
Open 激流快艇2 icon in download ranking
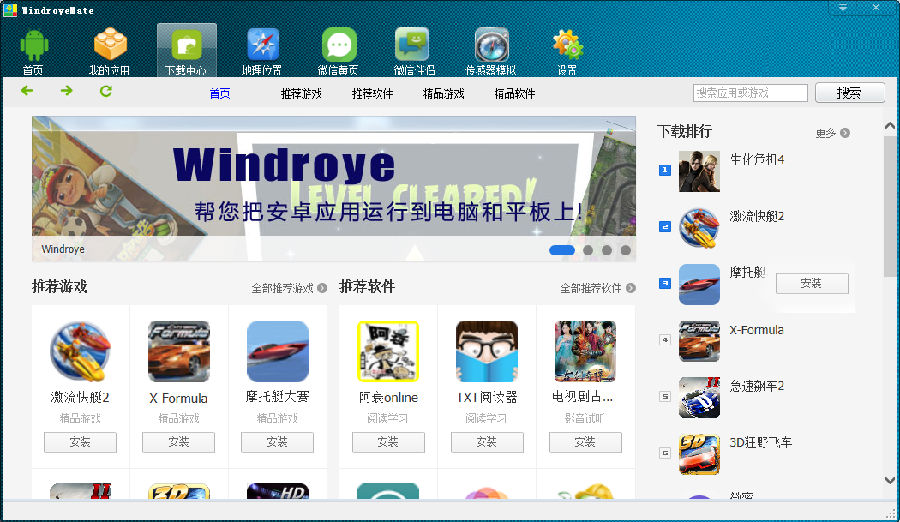(699, 227)
